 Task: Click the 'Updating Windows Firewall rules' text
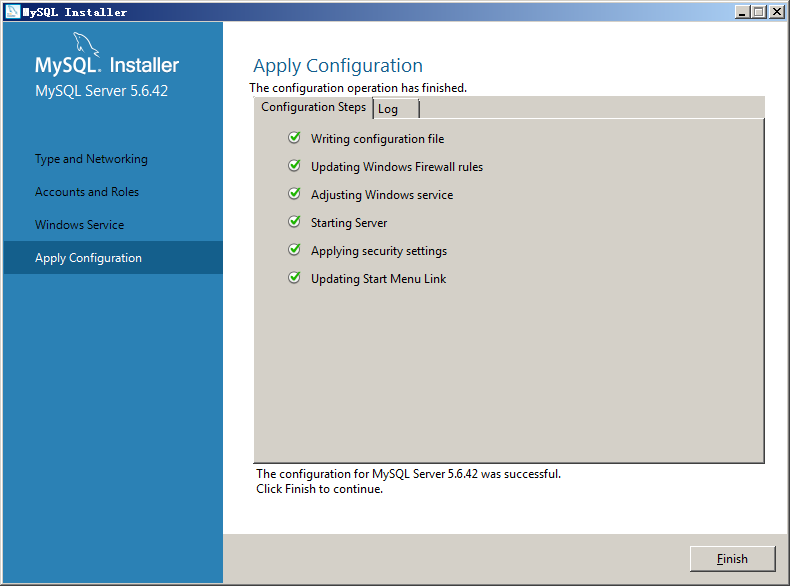click(397, 167)
